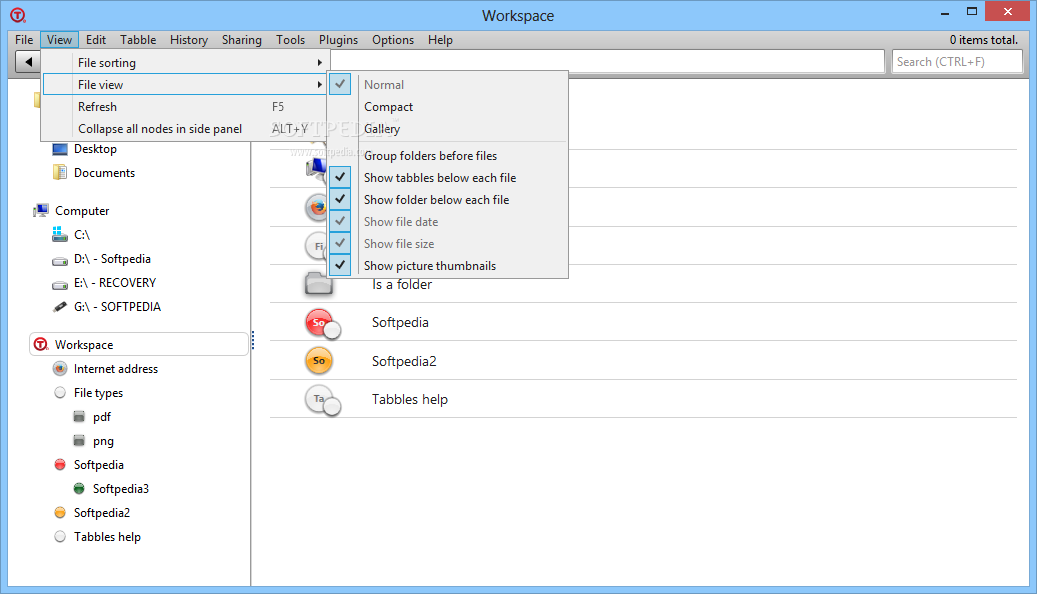Click Tabbles help circle in side panel
The height and width of the screenshot is (594, 1037).
(x=60, y=536)
